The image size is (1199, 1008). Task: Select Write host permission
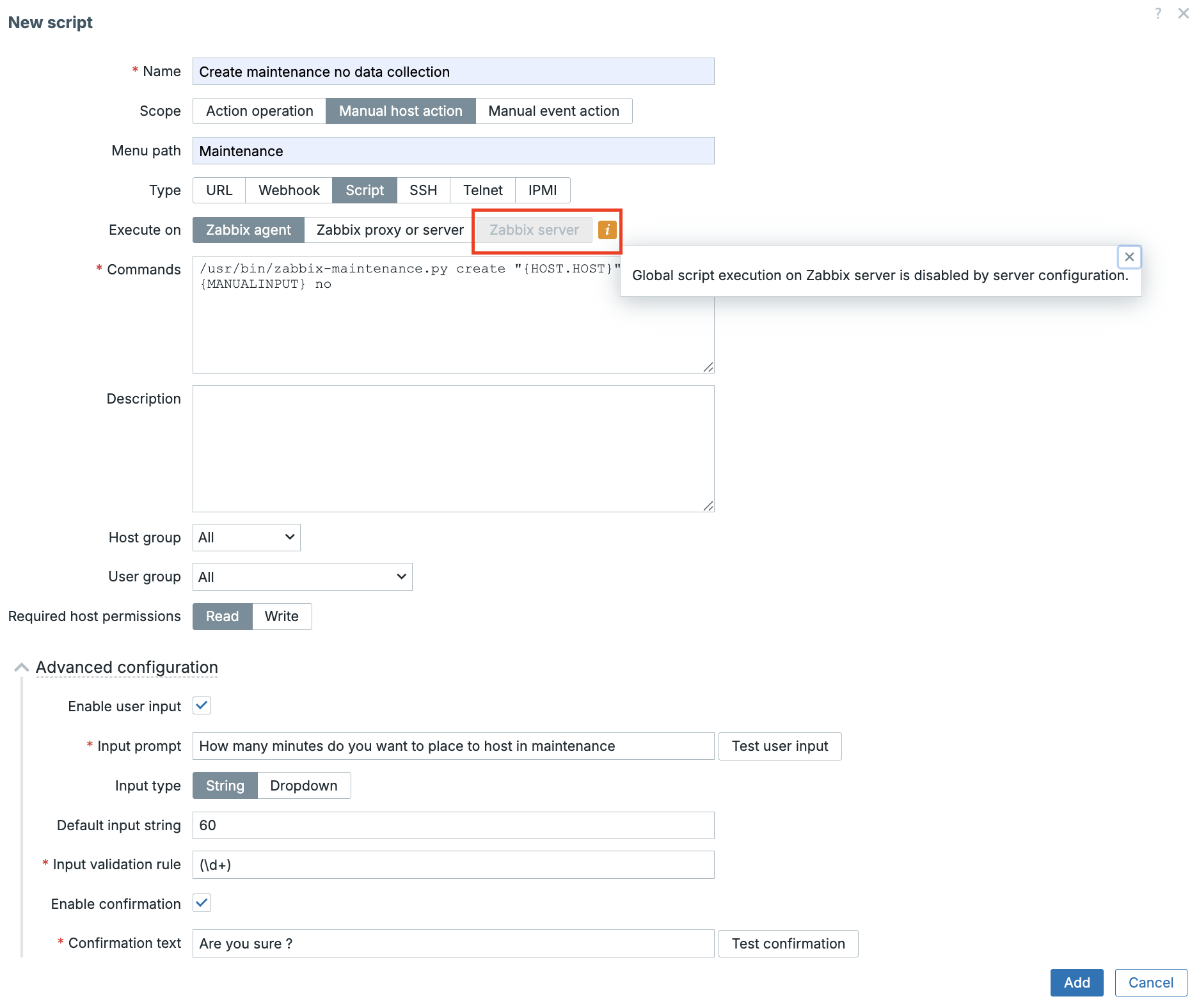pos(282,617)
